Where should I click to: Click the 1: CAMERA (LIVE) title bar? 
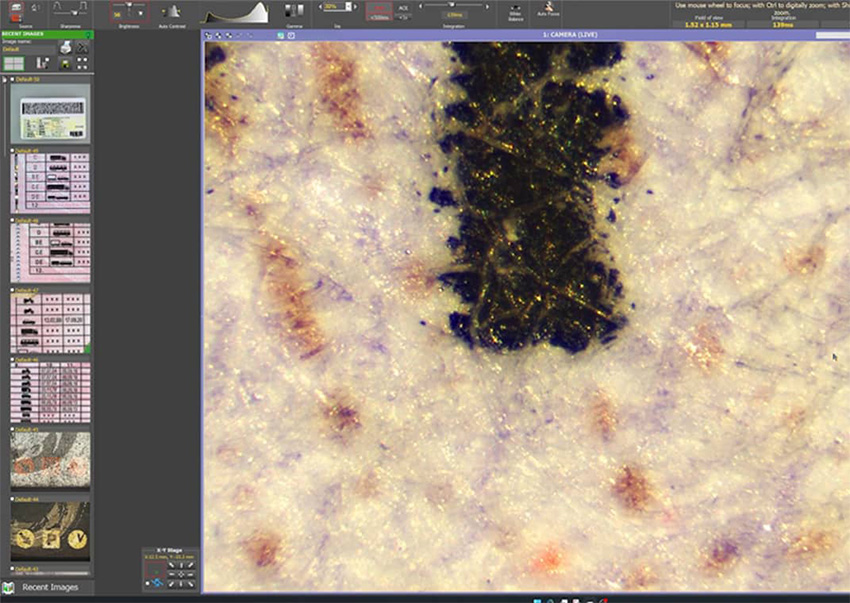pos(570,35)
